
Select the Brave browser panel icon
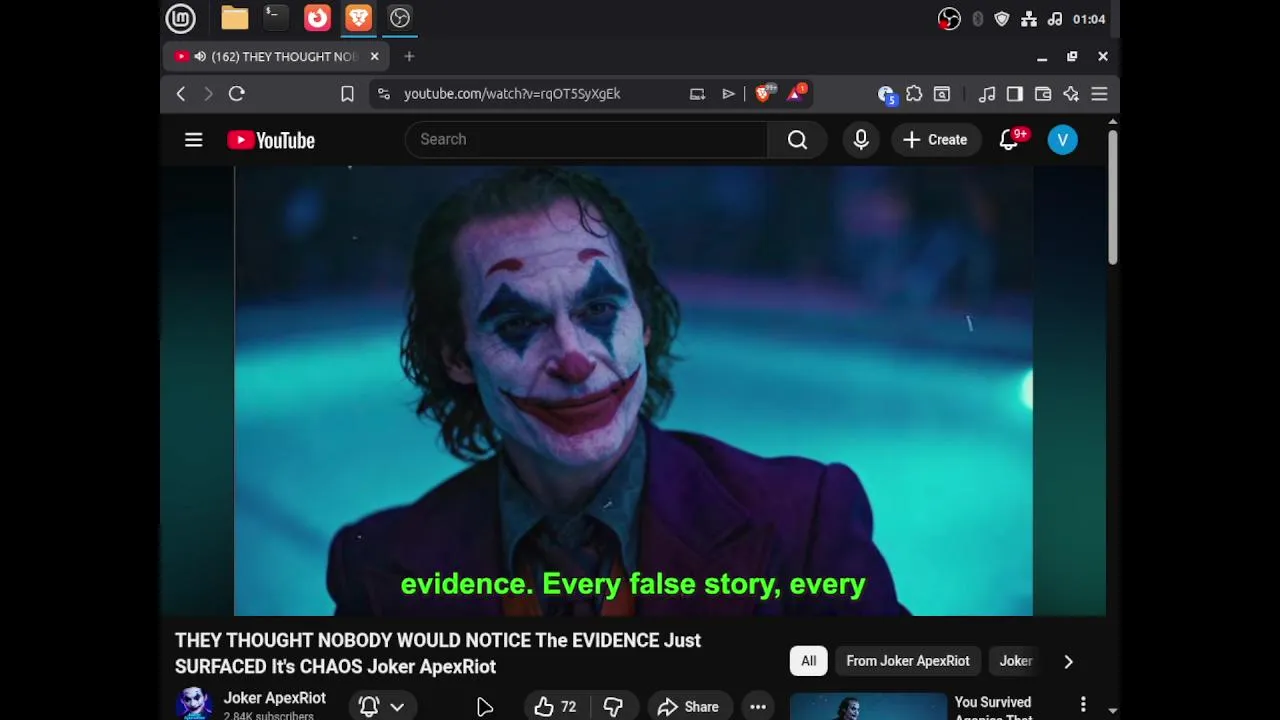click(x=358, y=18)
